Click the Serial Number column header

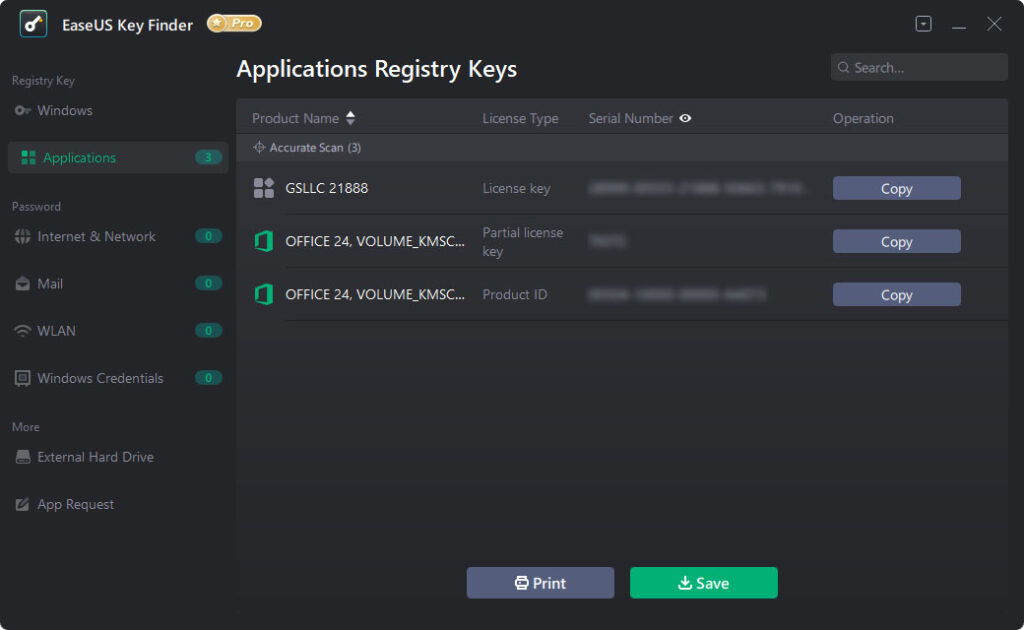pos(630,118)
